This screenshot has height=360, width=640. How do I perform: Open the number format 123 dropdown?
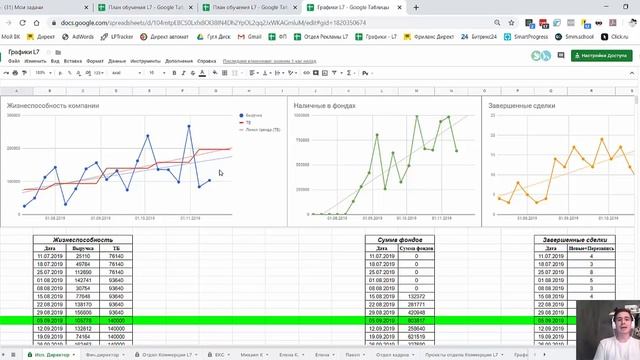click(x=99, y=73)
